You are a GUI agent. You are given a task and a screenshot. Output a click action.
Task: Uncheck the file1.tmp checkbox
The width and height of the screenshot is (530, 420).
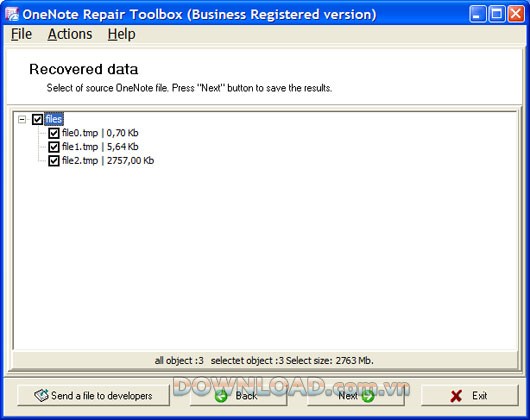click(x=53, y=147)
